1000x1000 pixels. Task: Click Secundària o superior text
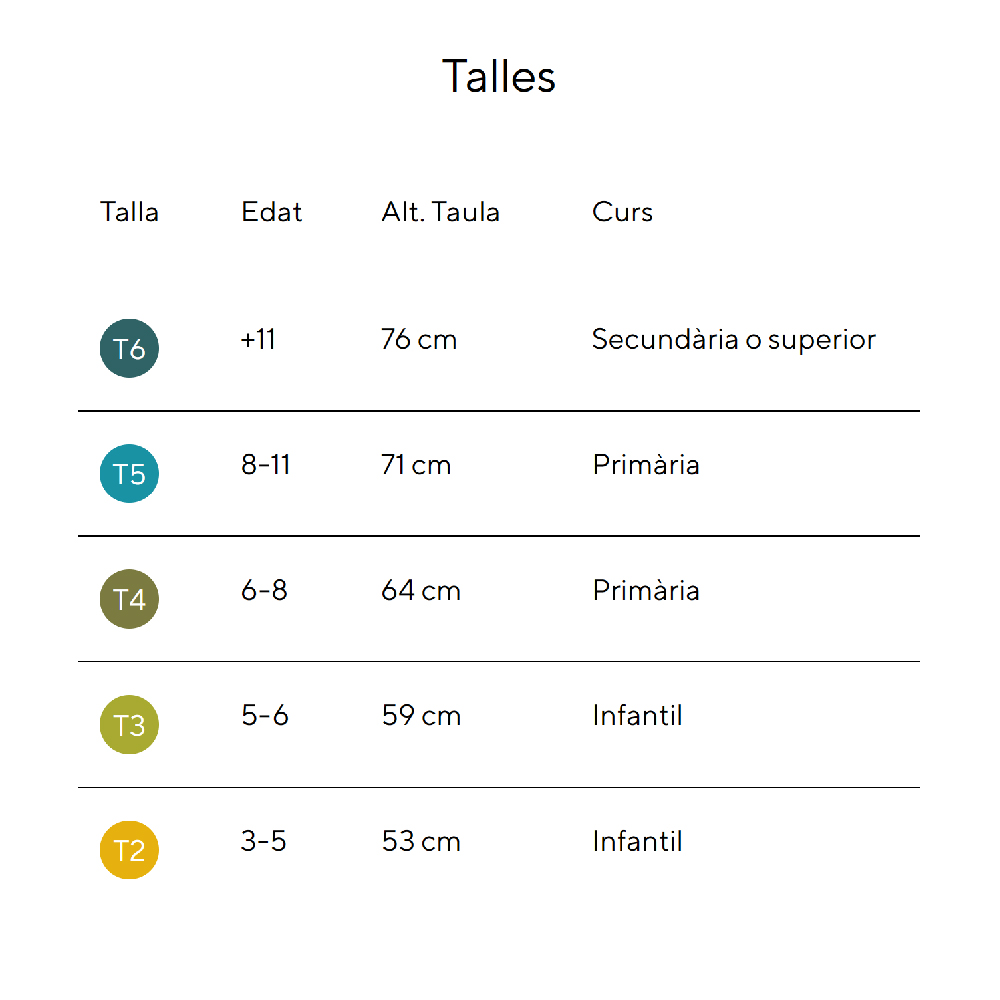click(x=733, y=340)
